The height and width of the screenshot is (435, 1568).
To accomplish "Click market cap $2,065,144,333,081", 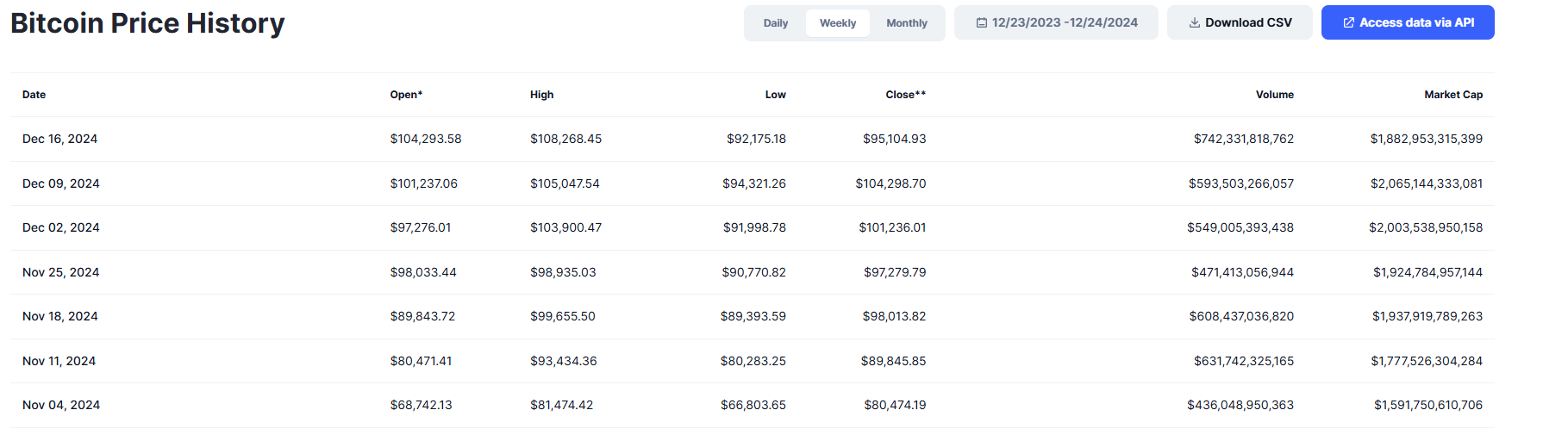I will 1427,183.
